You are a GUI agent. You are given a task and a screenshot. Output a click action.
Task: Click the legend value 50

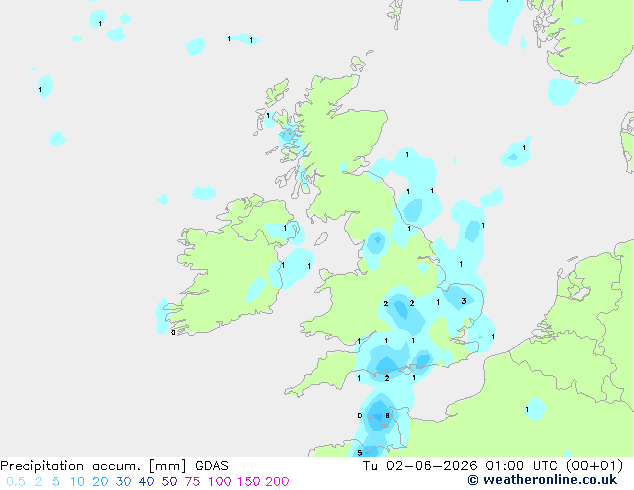[169, 482]
